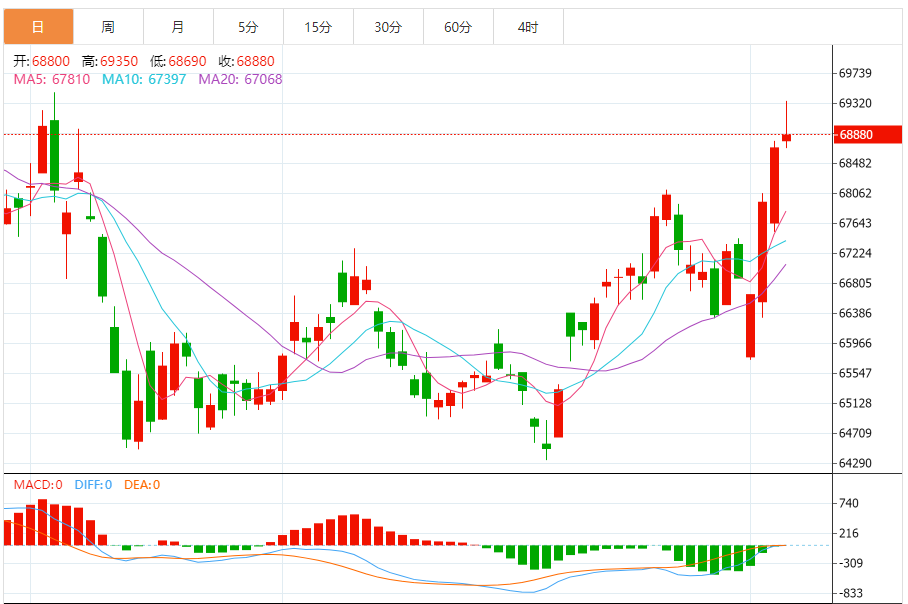Open the 5分 interval tab
The width and height of the screenshot is (908, 604).
coord(248,27)
